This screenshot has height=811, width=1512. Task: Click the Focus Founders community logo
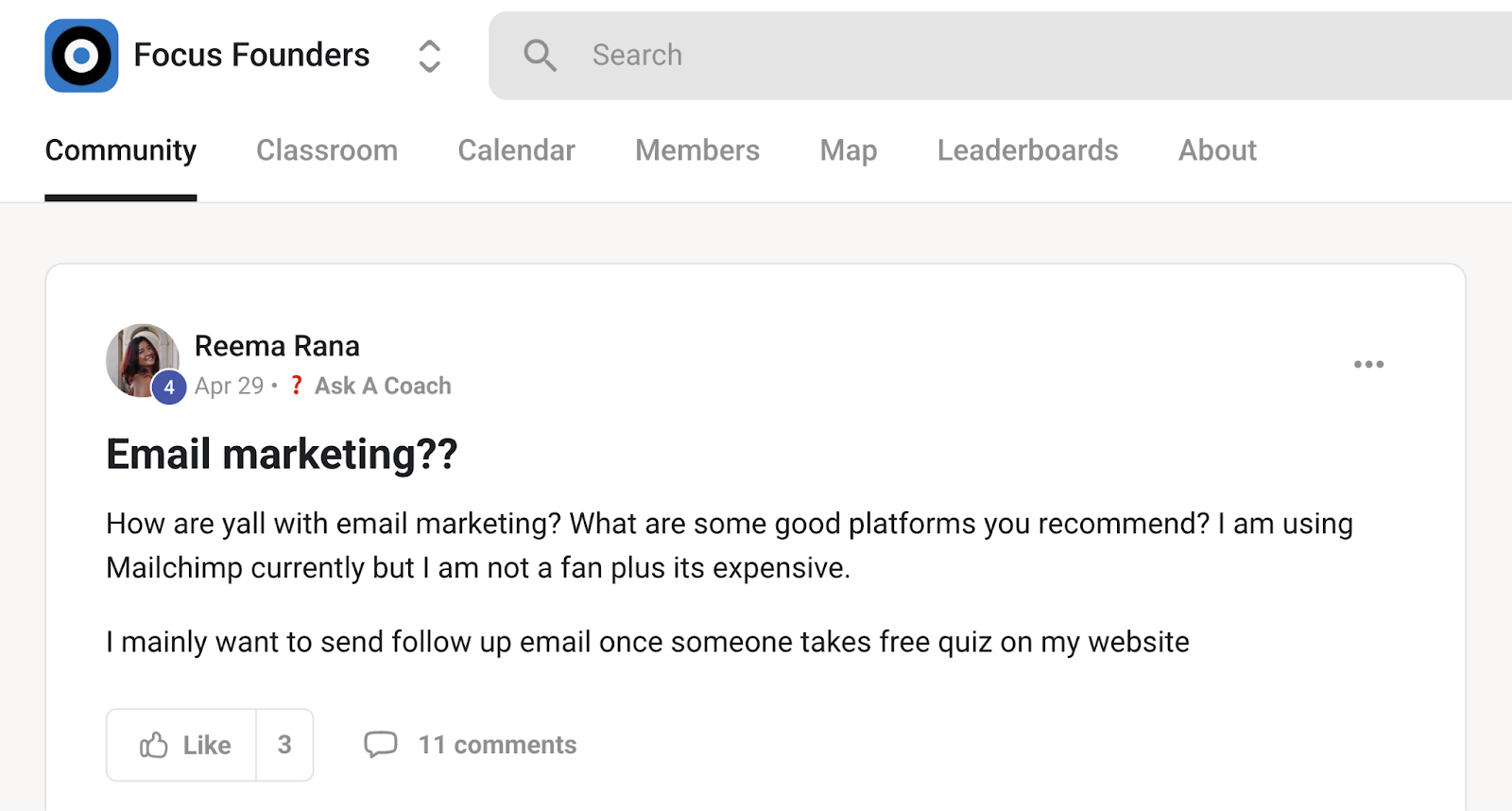tap(81, 54)
